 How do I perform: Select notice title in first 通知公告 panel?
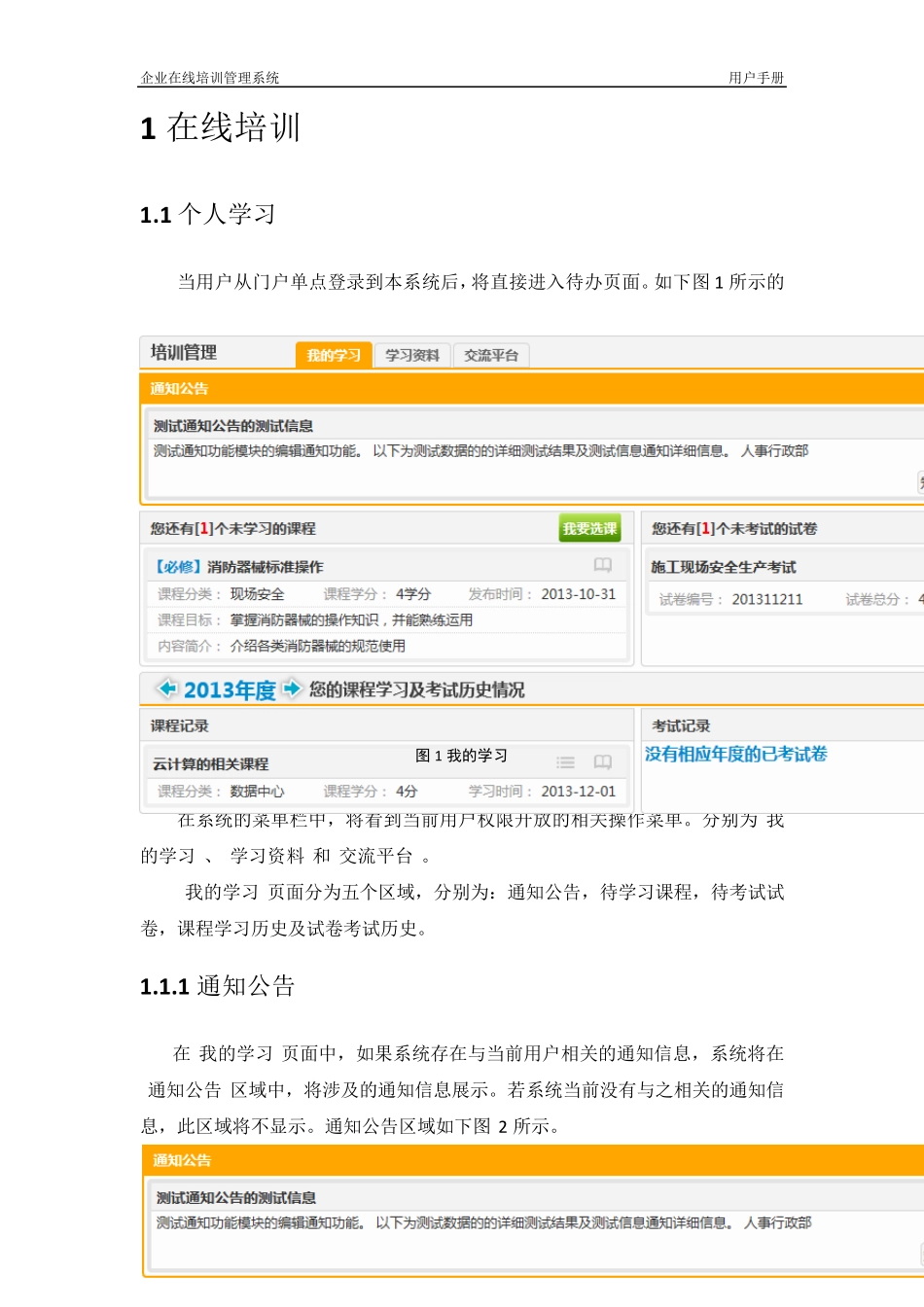tap(233, 426)
